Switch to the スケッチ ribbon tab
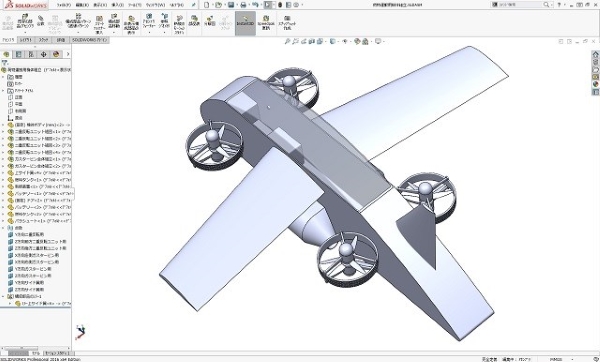 point(44,40)
